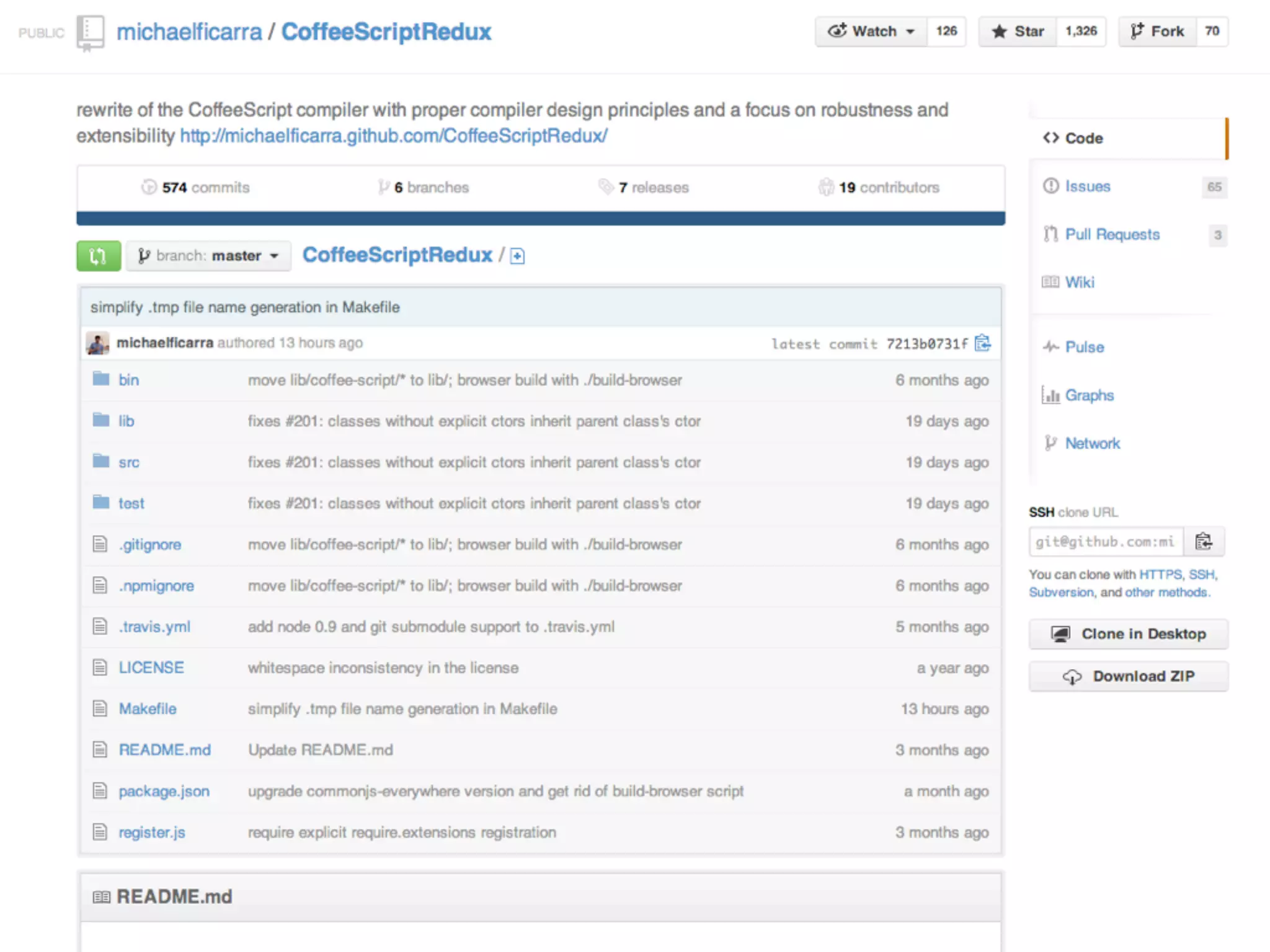This screenshot has width=1270, height=952.
Task: Fork the CoffeeScriptRedux repository
Action: click(x=1157, y=32)
